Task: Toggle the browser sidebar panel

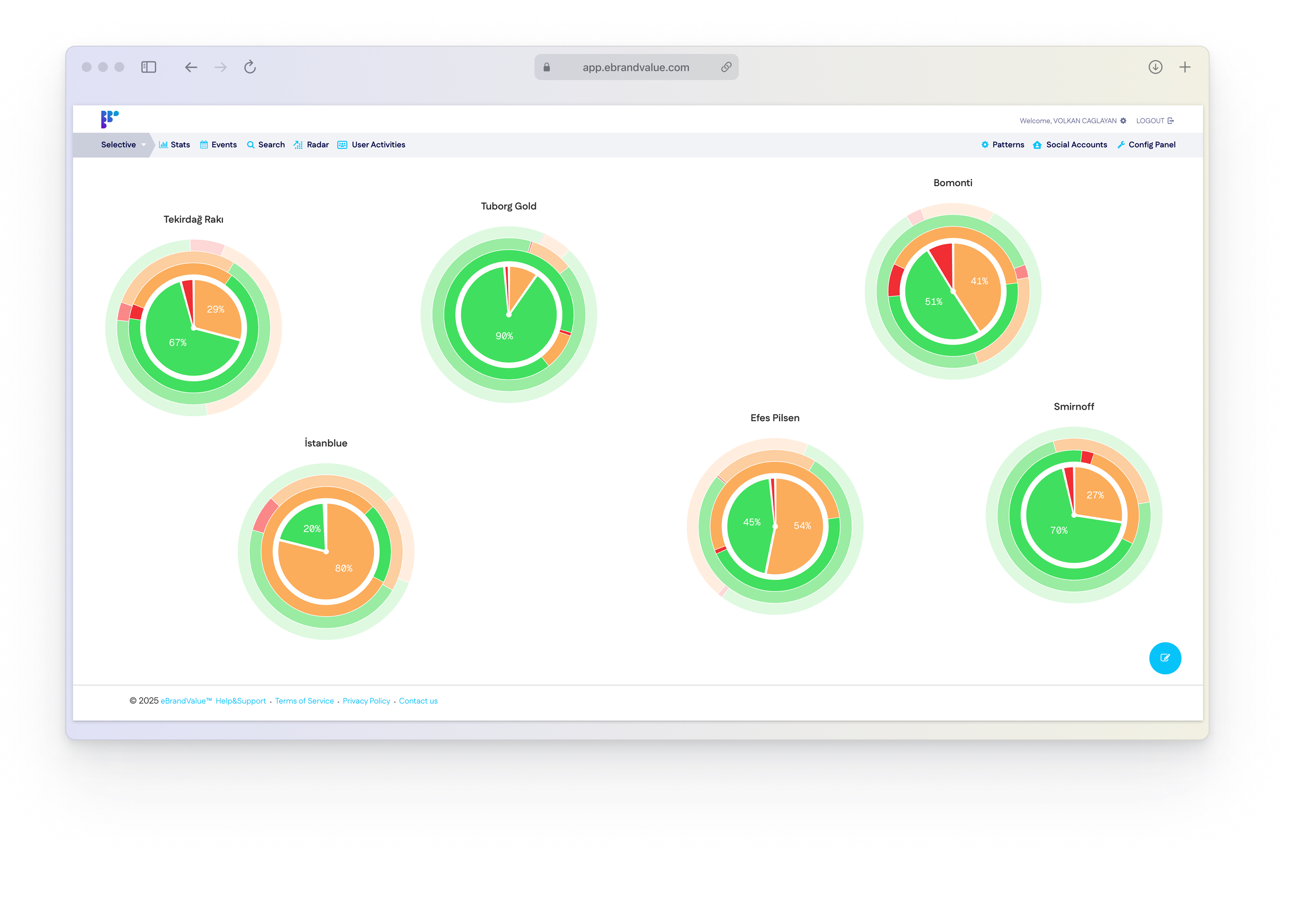Action: [x=148, y=67]
